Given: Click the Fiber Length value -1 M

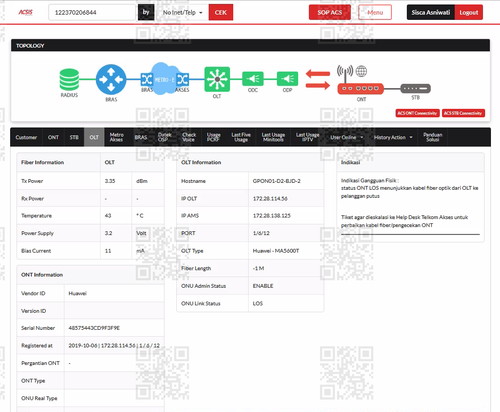Looking at the screenshot, I should click(258, 268).
